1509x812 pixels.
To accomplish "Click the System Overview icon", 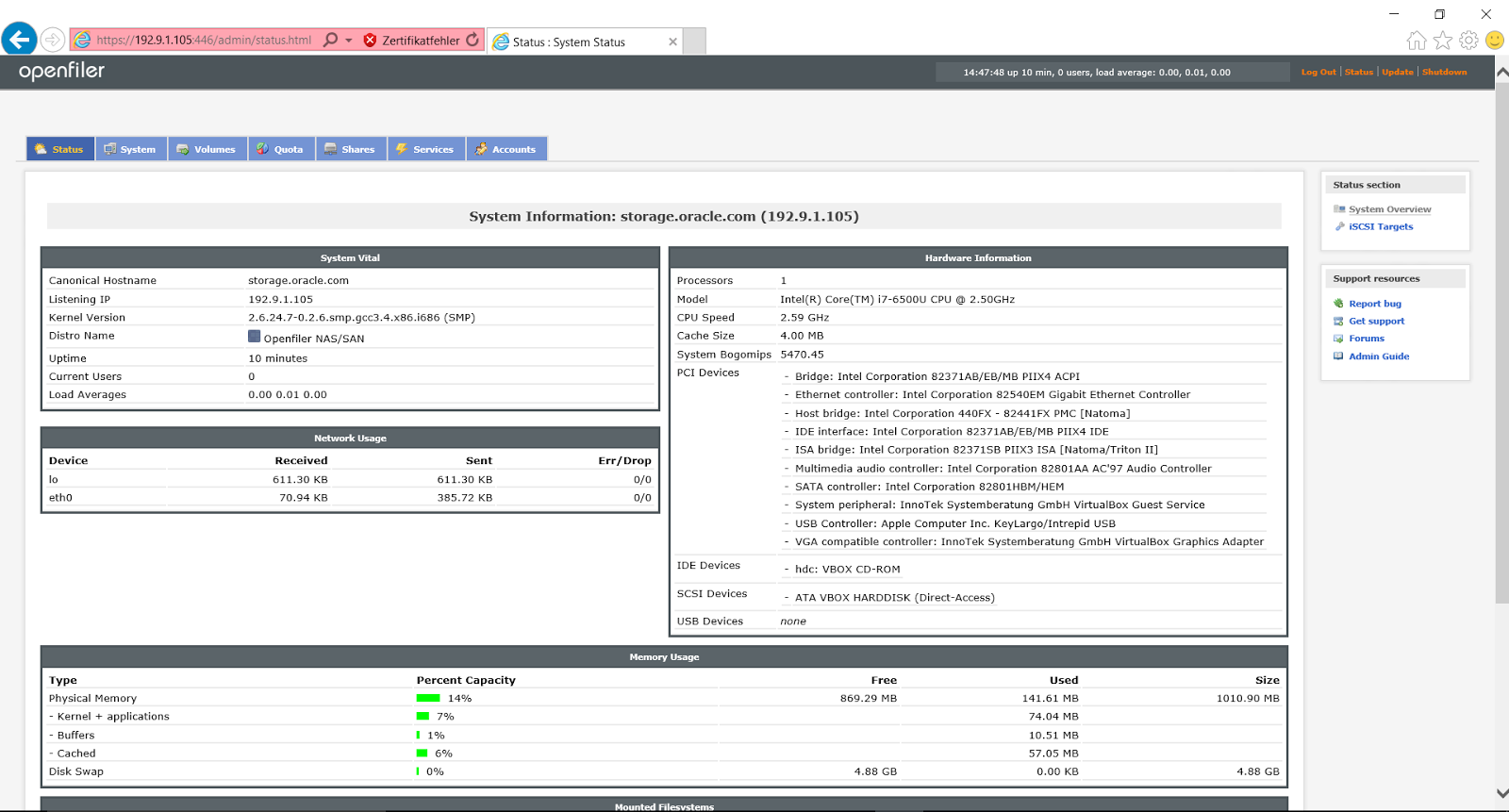I will point(1339,209).
